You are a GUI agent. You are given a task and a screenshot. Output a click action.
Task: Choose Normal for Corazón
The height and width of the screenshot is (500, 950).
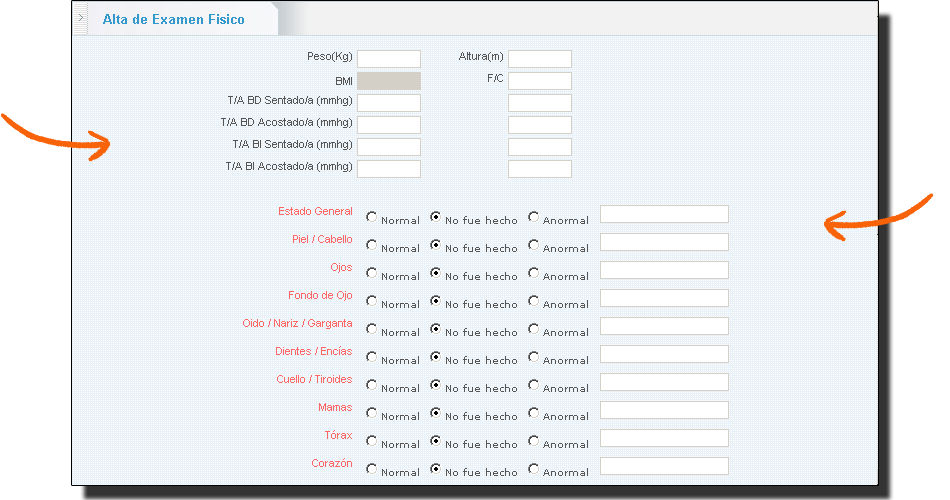[372, 469]
